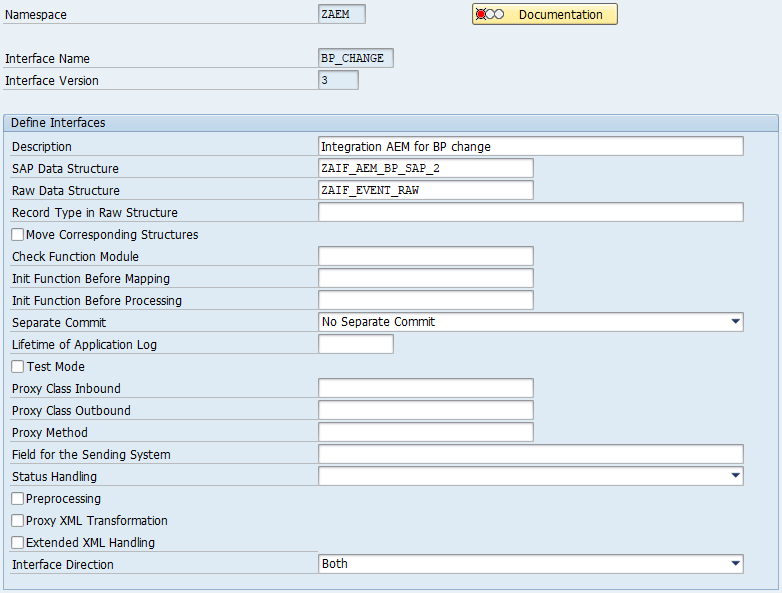
Task: Click the SAP Data Structure field
Action: point(425,168)
